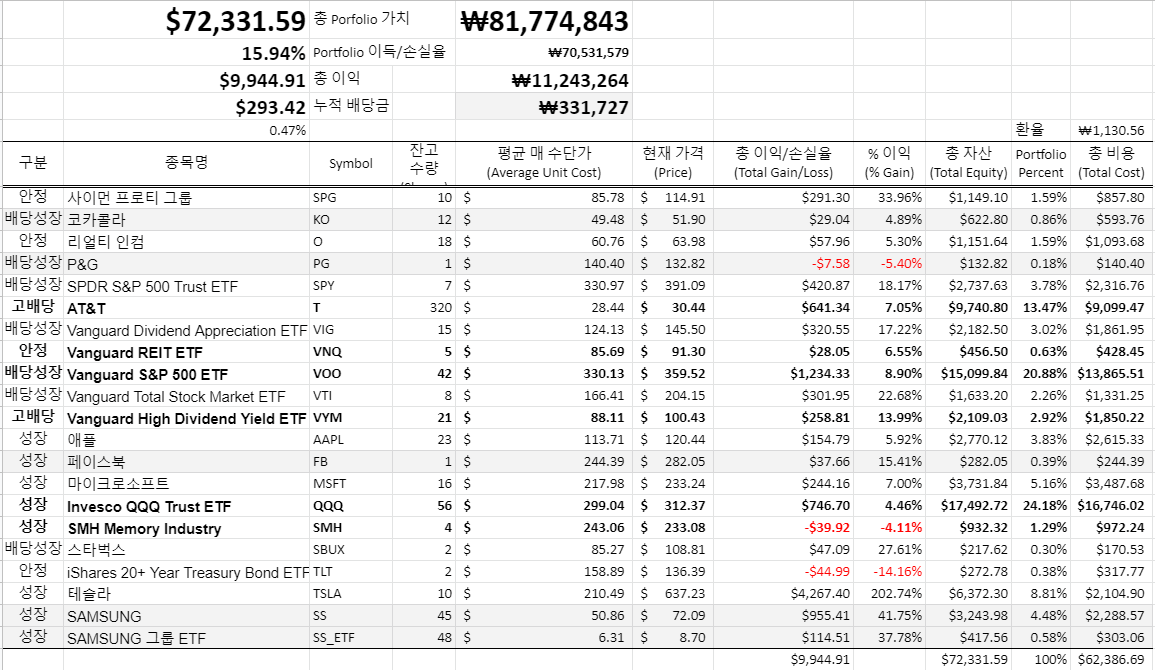The width and height of the screenshot is (1155, 670).
Task: Click the 마이크로소프트 name cell
Action: (186, 484)
